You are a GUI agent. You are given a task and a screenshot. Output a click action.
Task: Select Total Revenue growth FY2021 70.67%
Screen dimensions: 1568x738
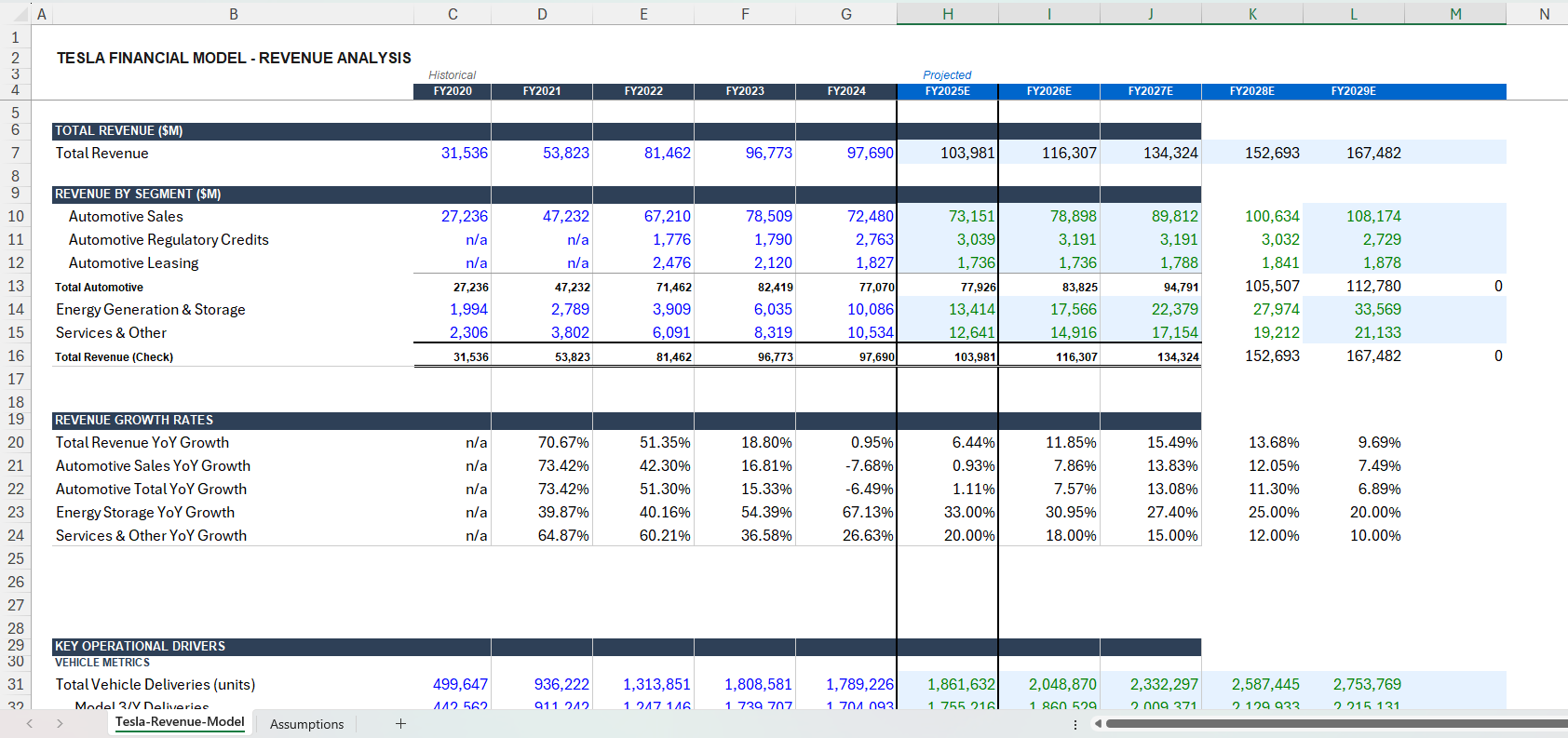[x=562, y=442]
